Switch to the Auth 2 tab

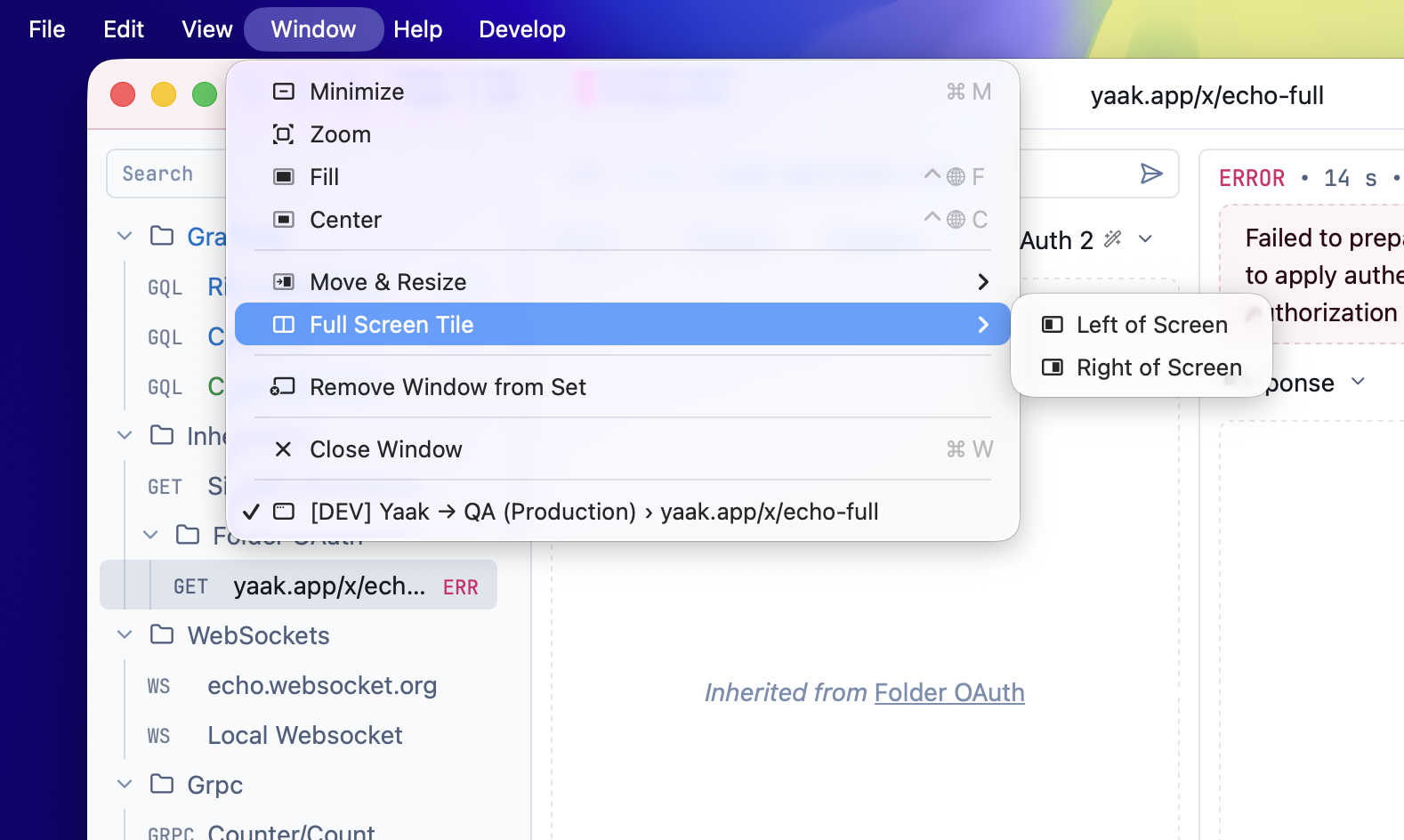[1057, 240]
